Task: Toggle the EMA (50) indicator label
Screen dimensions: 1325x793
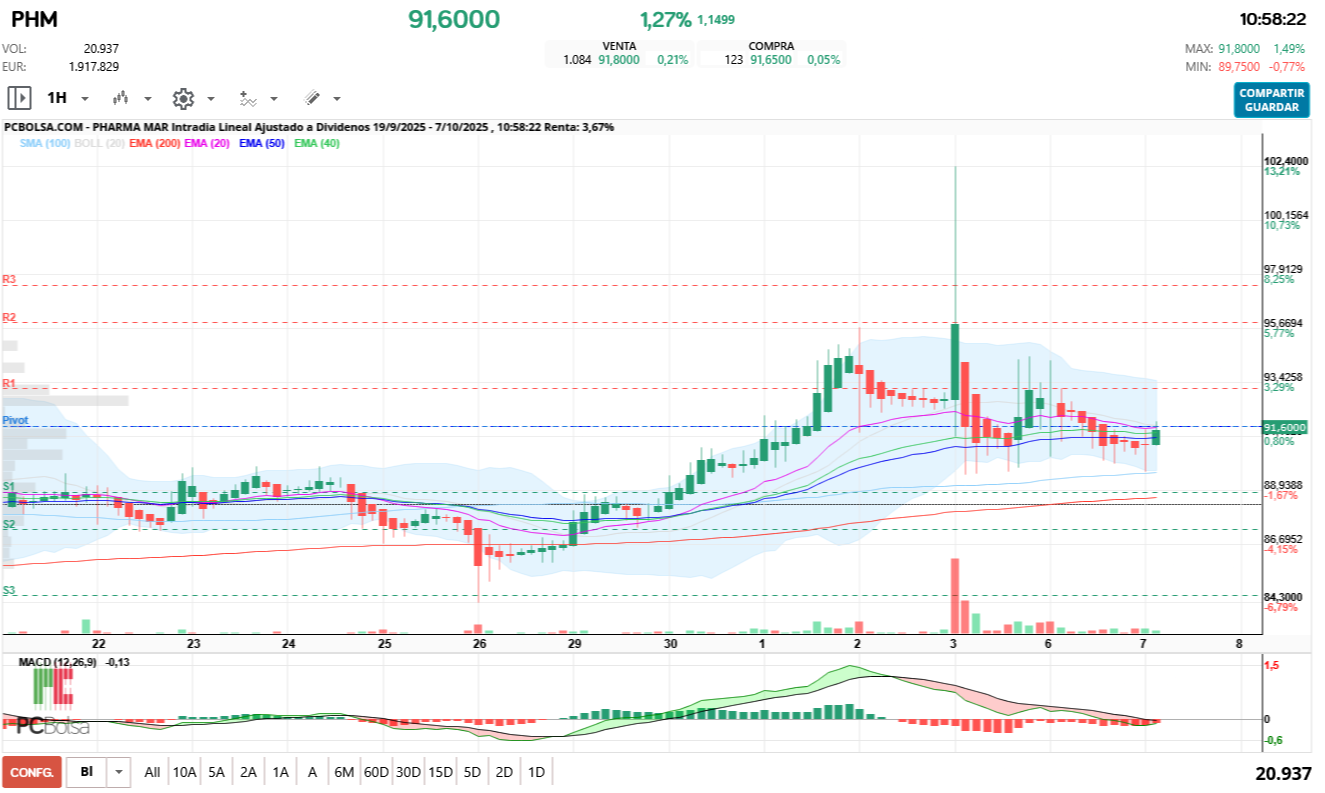Action: coord(262,144)
